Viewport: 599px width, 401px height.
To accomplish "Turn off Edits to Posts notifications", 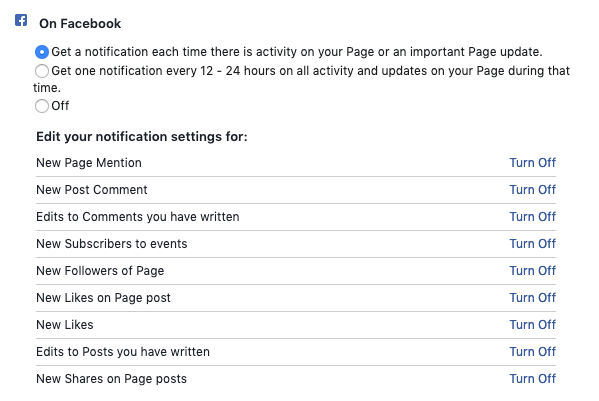I will click(x=533, y=352).
